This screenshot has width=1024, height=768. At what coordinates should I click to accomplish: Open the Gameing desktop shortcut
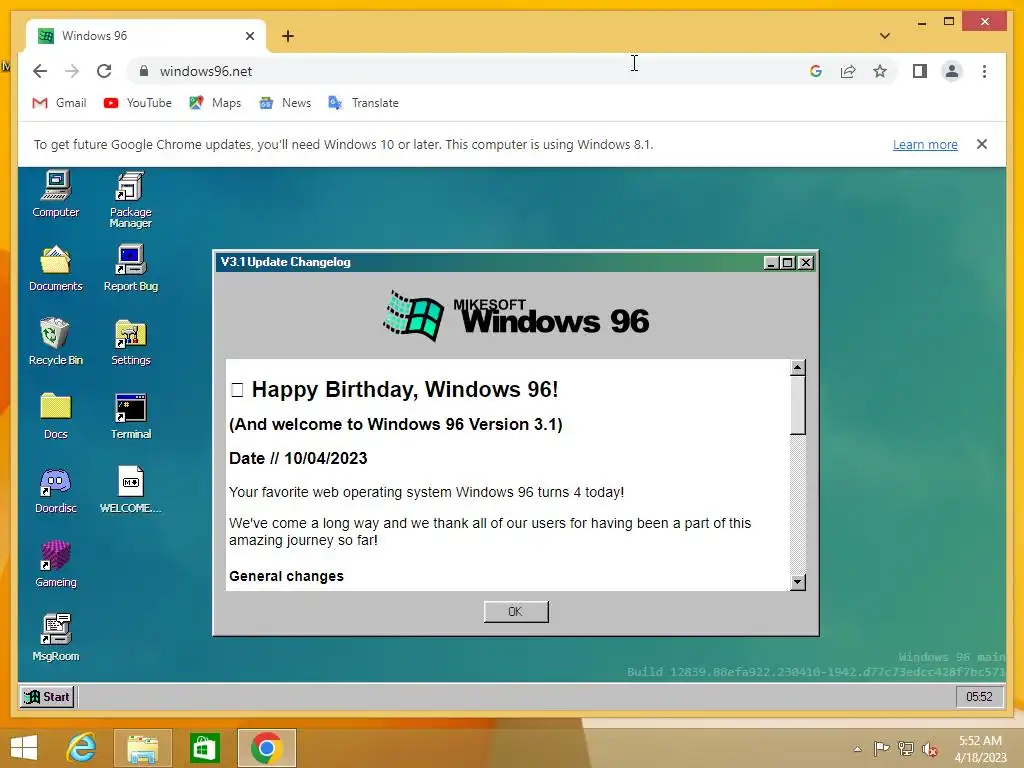[x=56, y=564]
